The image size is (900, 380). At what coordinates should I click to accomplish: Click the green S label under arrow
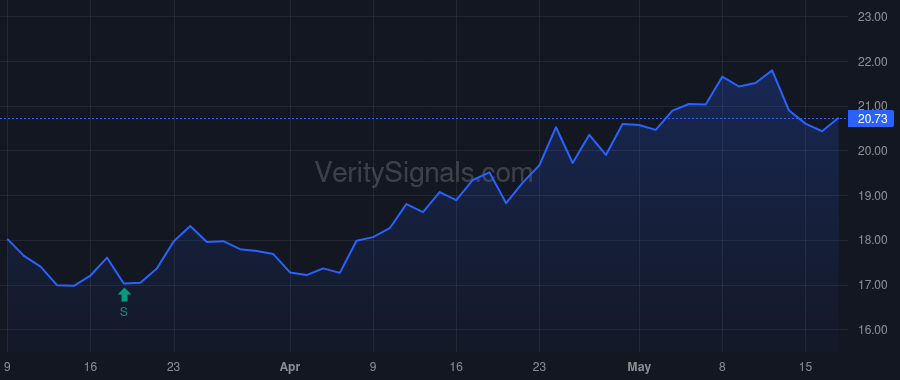click(123, 312)
